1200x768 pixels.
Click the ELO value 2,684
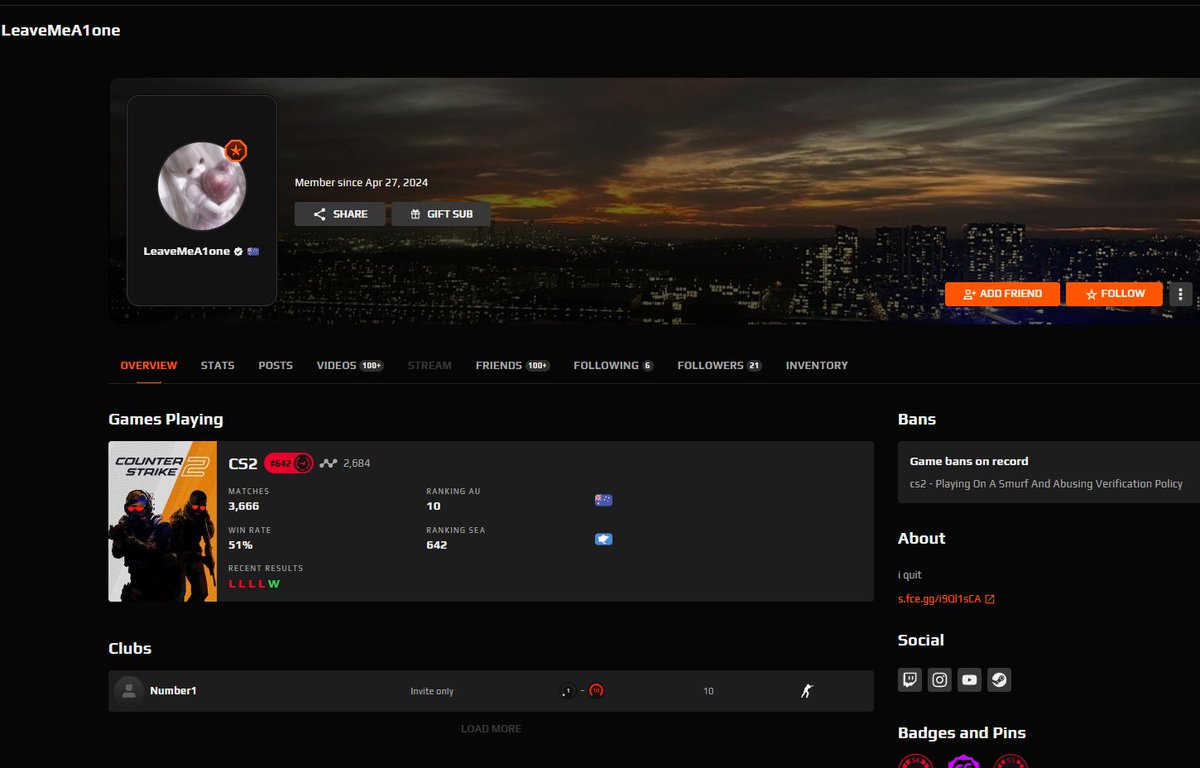[357, 463]
